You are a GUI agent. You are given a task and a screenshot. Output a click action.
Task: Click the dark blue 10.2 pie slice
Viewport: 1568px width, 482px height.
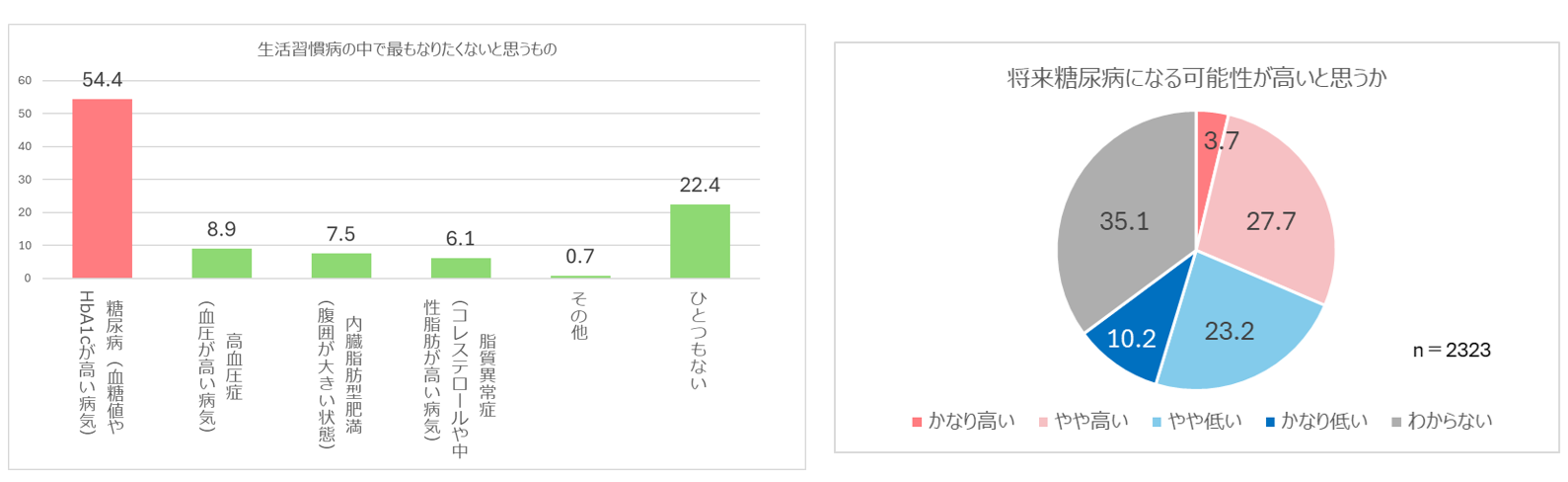1131,339
